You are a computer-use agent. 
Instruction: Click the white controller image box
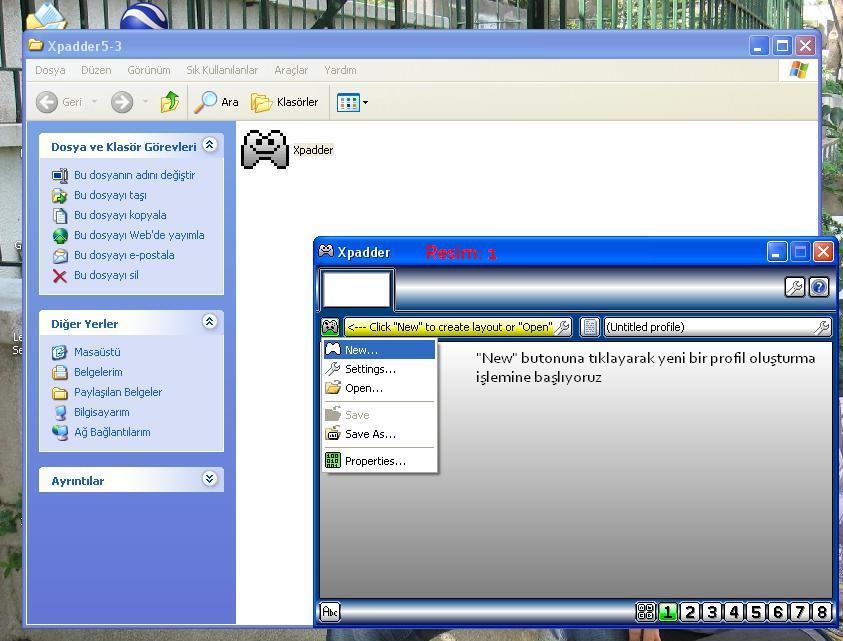(x=356, y=289)
